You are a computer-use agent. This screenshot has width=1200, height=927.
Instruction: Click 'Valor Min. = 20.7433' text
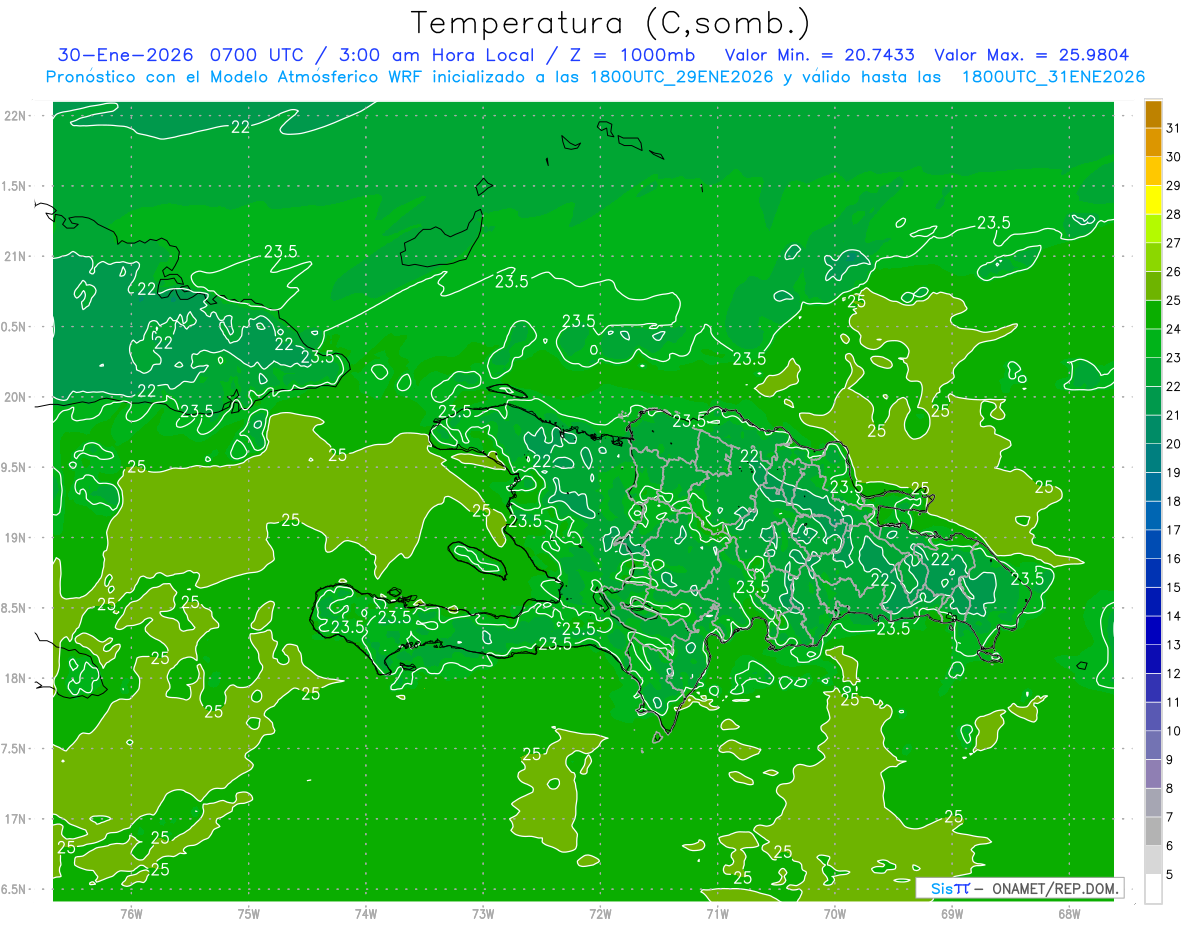click(x=821, y=55)
